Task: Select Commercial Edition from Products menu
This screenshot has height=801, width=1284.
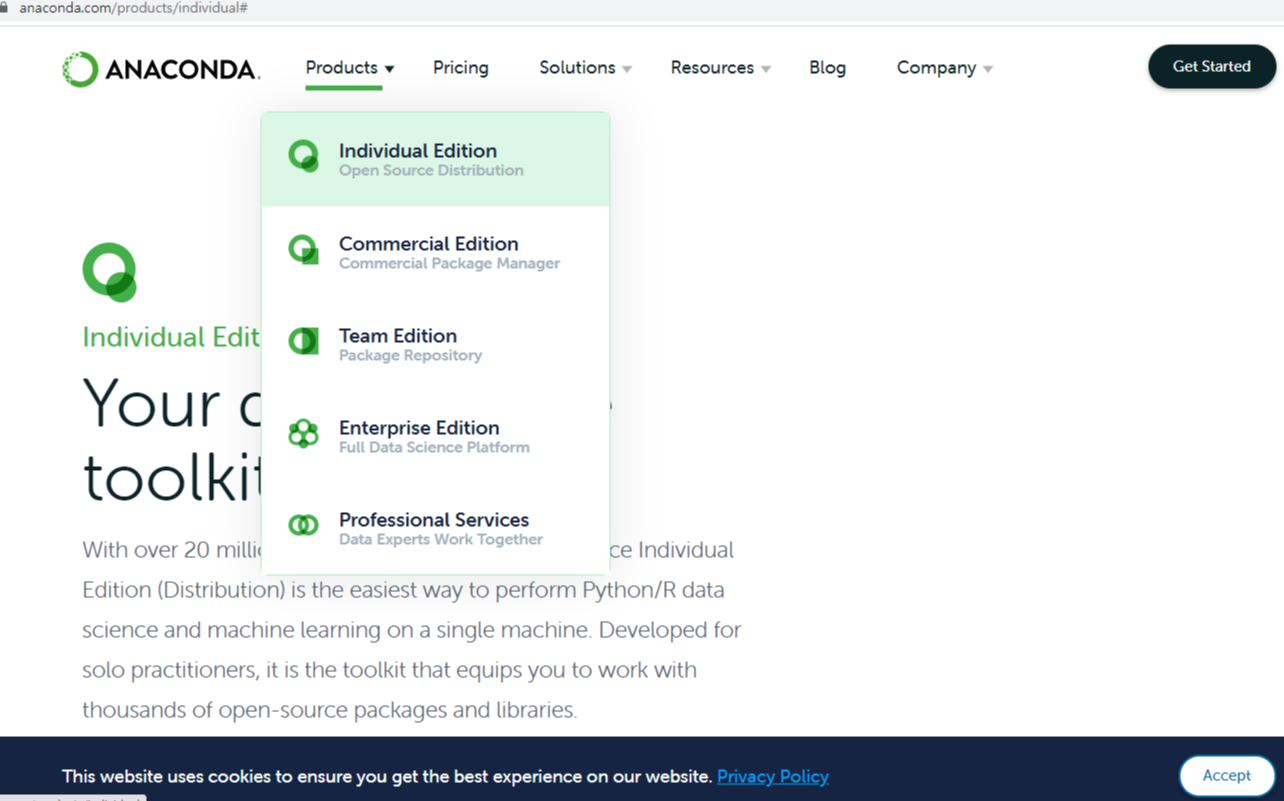Action: point(435,252)
